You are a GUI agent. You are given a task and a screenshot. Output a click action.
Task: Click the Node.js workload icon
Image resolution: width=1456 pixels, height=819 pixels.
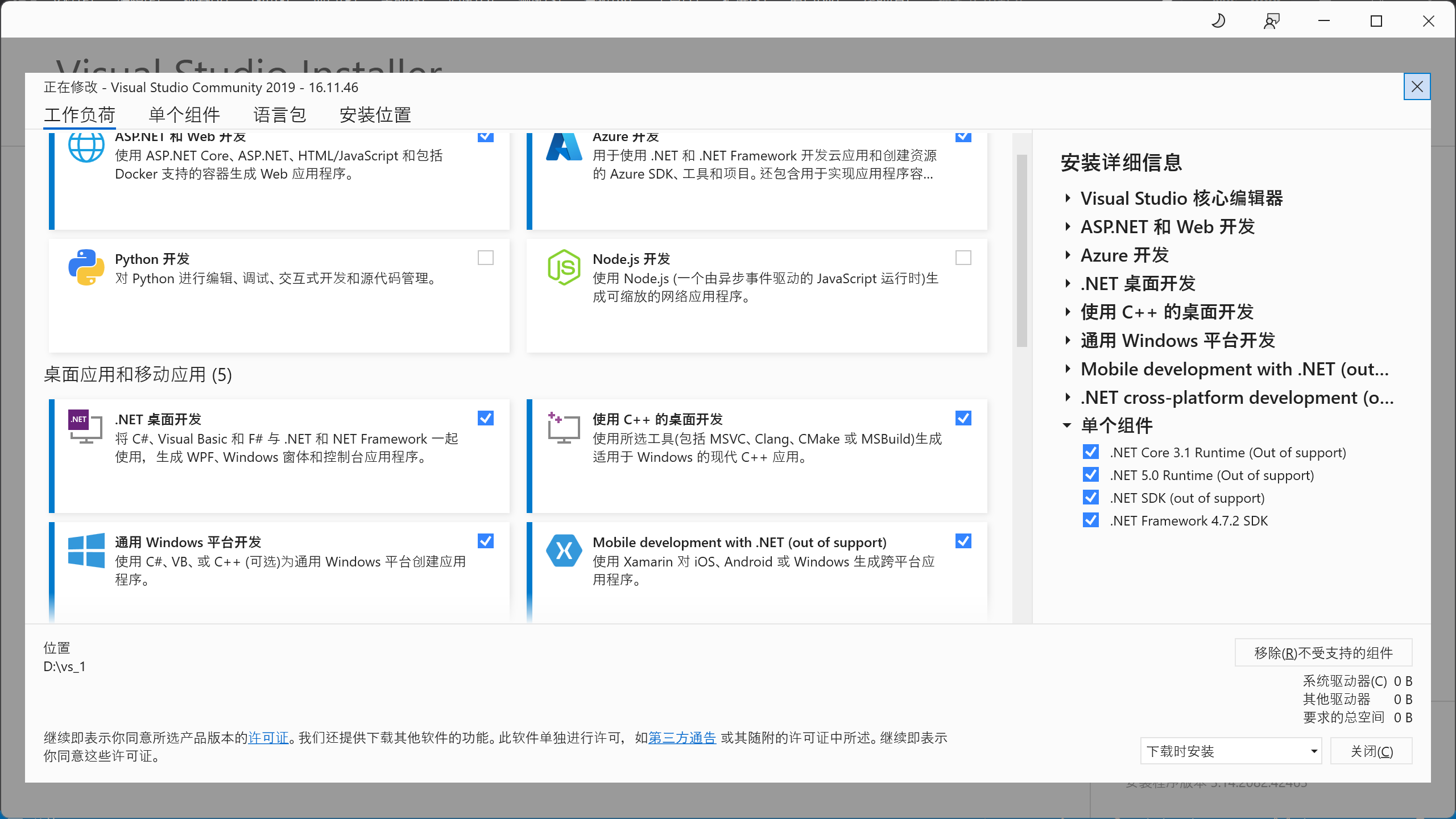564,267
